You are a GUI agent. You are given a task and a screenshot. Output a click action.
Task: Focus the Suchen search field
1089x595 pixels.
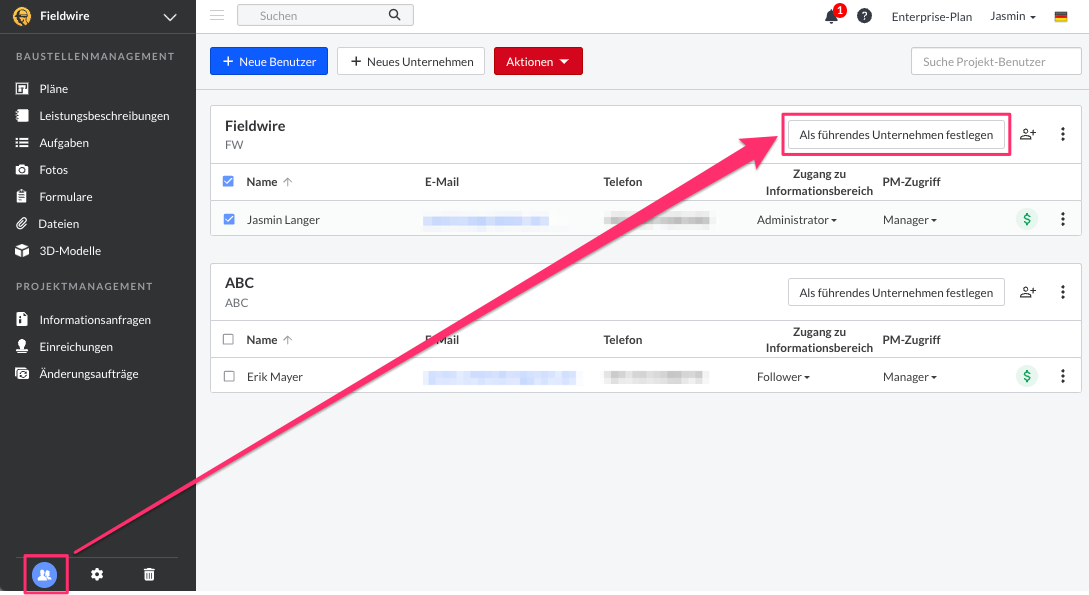[x=325, y=15]
